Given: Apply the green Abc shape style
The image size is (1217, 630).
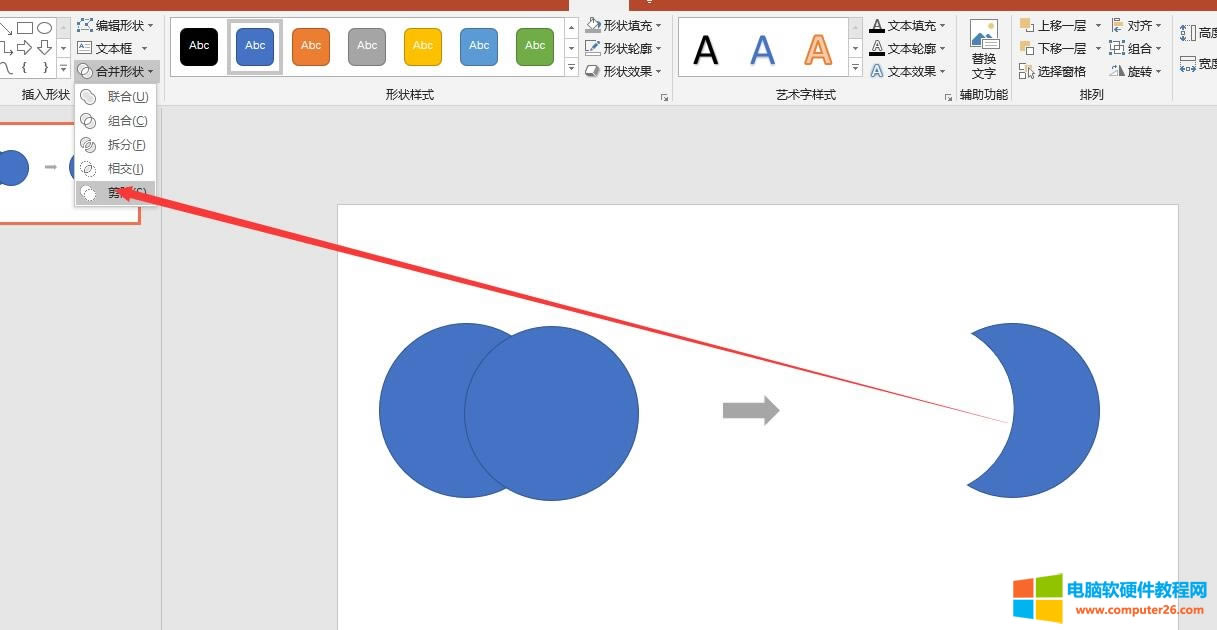Looking at the screenshot, I should point(535,46).
